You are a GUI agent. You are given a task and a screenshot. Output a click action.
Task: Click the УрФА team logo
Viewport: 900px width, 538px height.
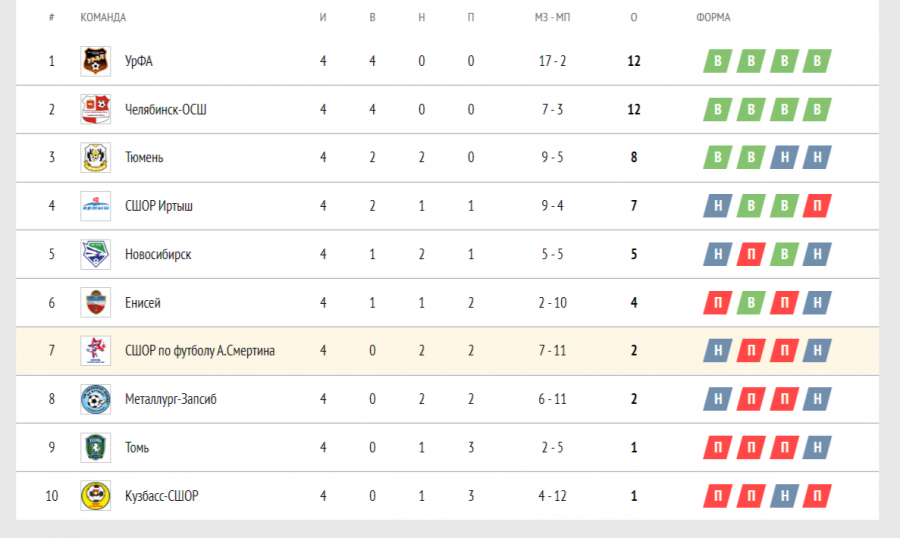[x=95, y=61]
